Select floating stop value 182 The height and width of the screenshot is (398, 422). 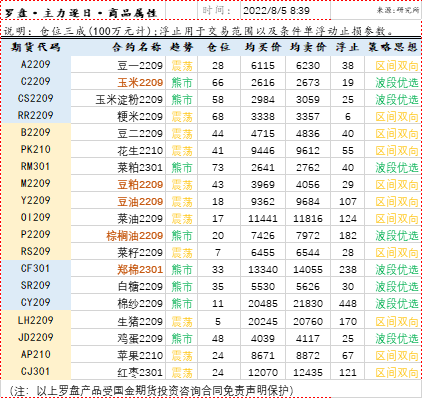coord(348,236)
